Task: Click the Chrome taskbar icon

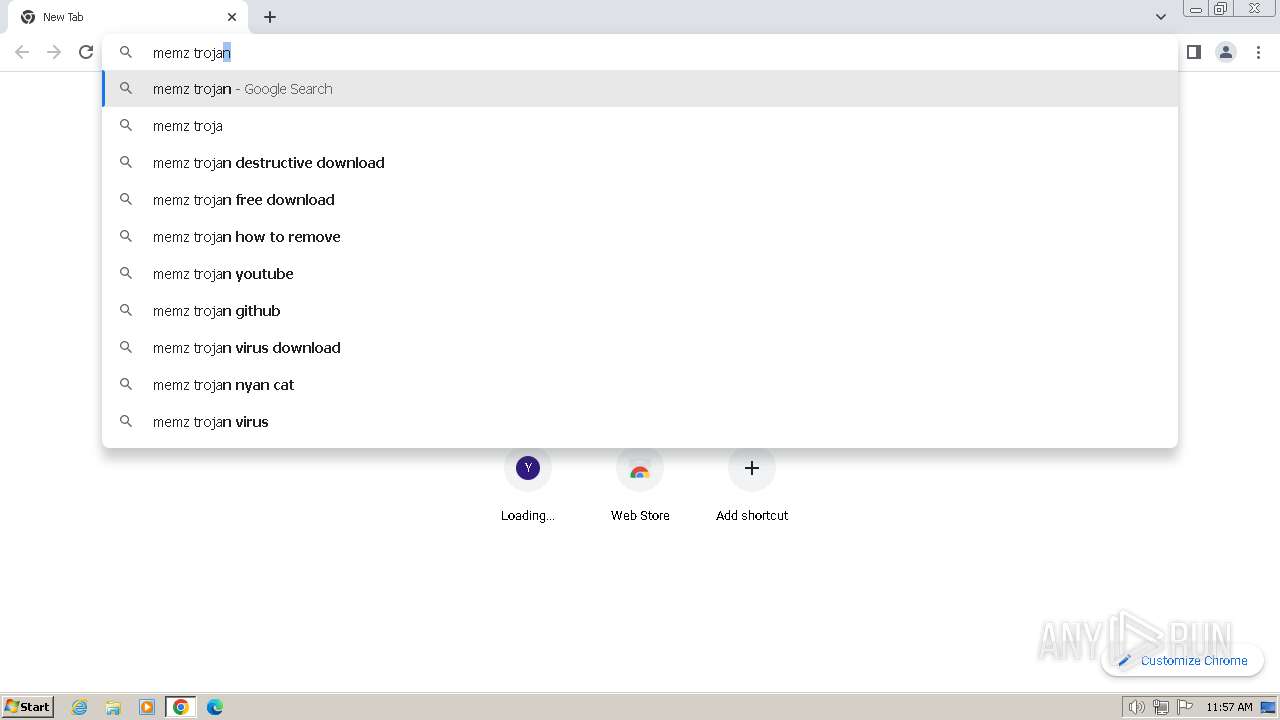Action: tap(181, 707)
